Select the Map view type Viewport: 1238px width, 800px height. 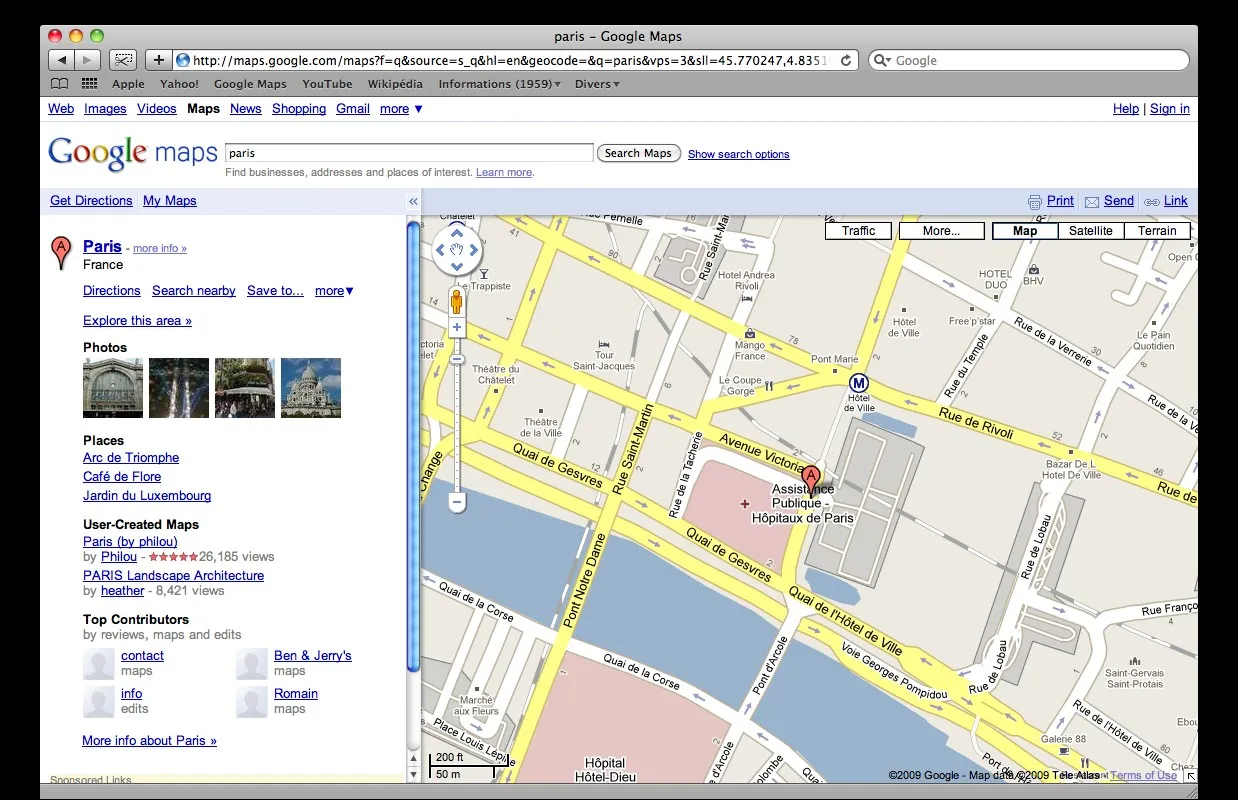[1025, 231]
